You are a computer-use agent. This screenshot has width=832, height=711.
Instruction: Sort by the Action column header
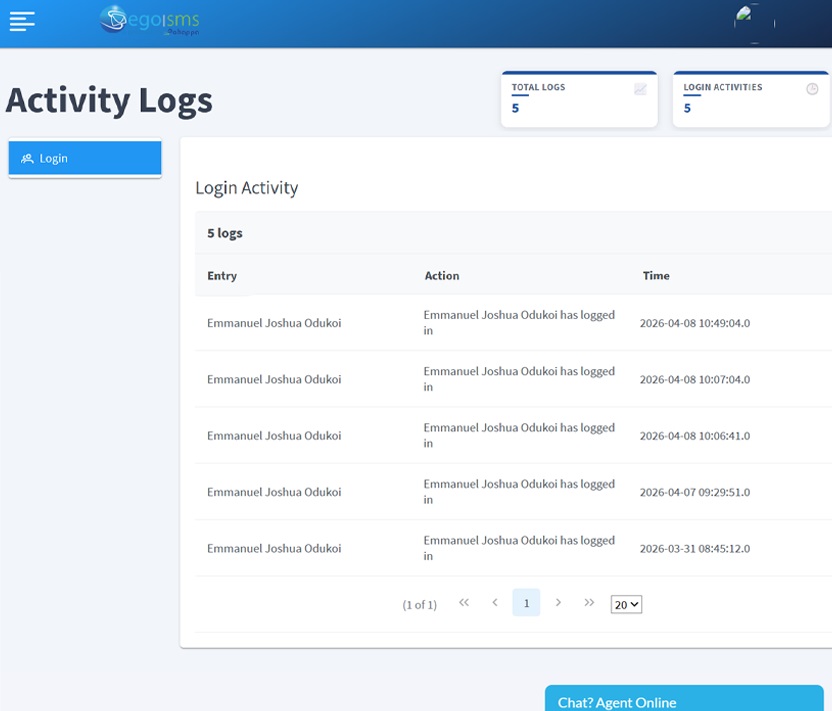pyautogui.click(x=442, y=276)
